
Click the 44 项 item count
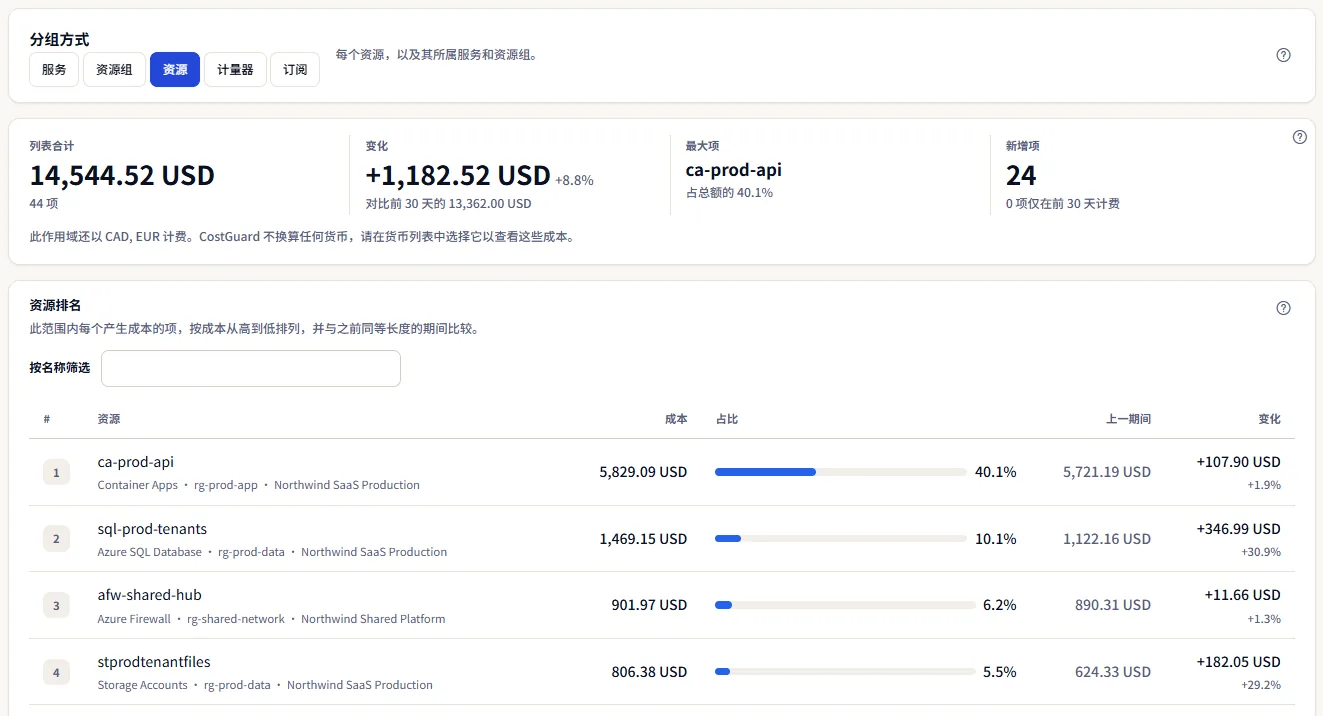tap(44, 203)
